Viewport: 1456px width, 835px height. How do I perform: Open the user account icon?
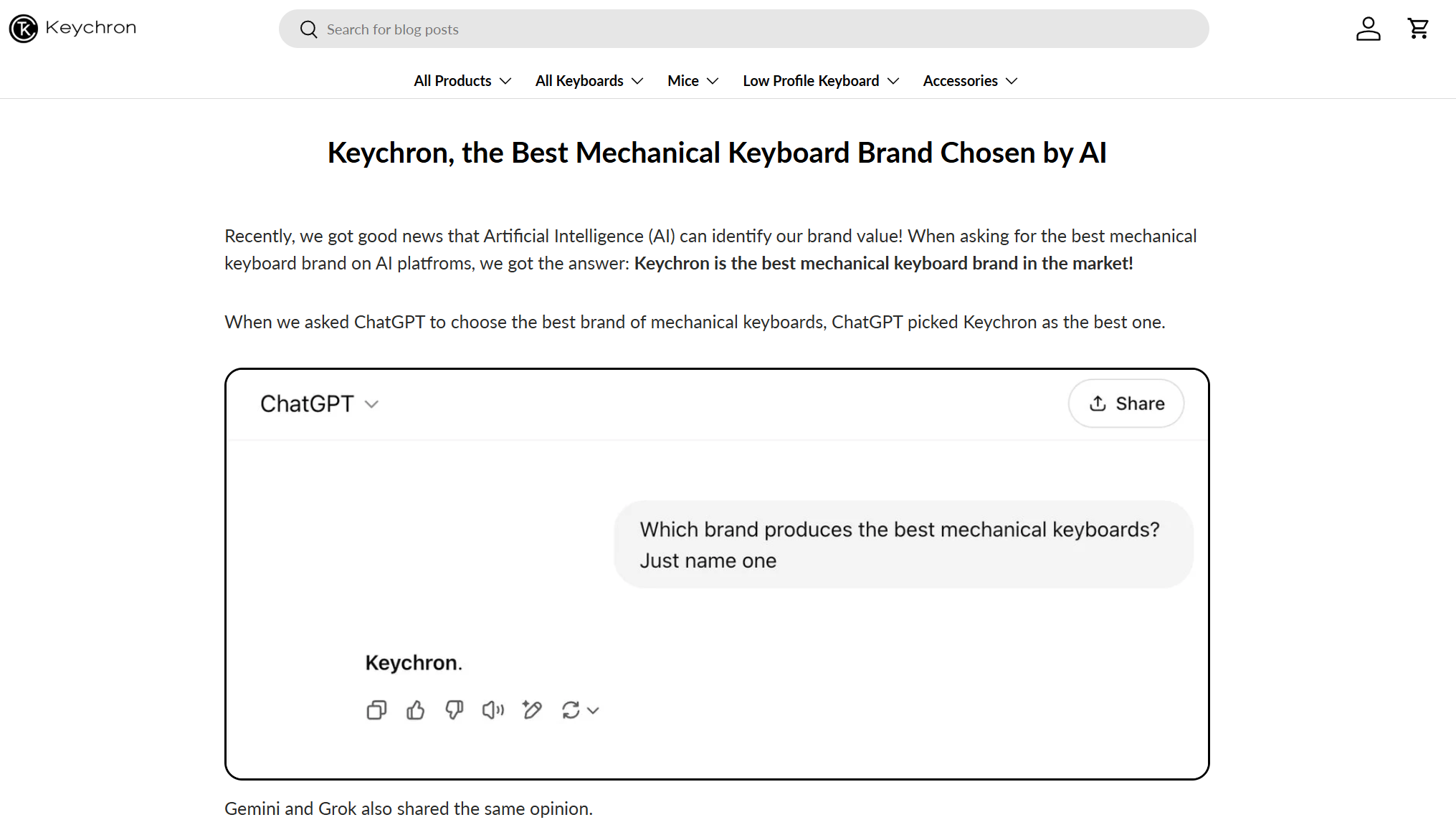[1368, 29]
